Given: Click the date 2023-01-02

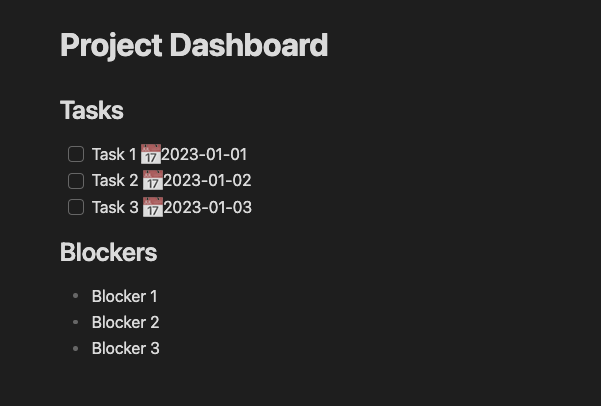Looking at the screenshot, I should pos(207,181).
